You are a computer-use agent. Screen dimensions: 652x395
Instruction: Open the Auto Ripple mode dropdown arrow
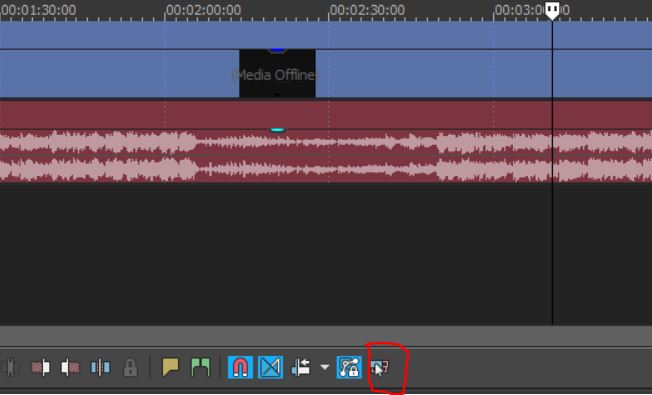click(x=325, y=367)
